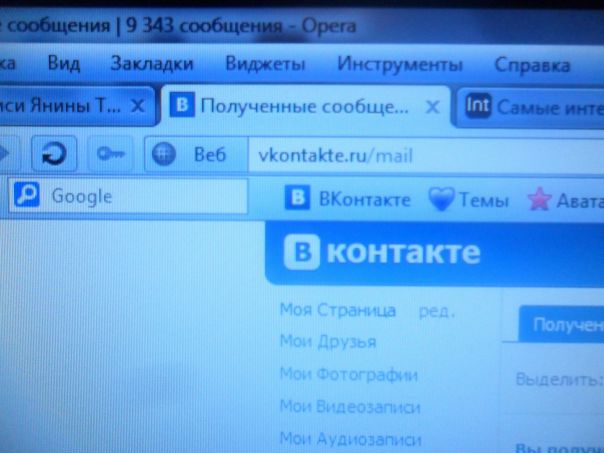The width and height of the screenshot is (604, 453).
Task: Click the reload page icon
Action: pos(54,154)
